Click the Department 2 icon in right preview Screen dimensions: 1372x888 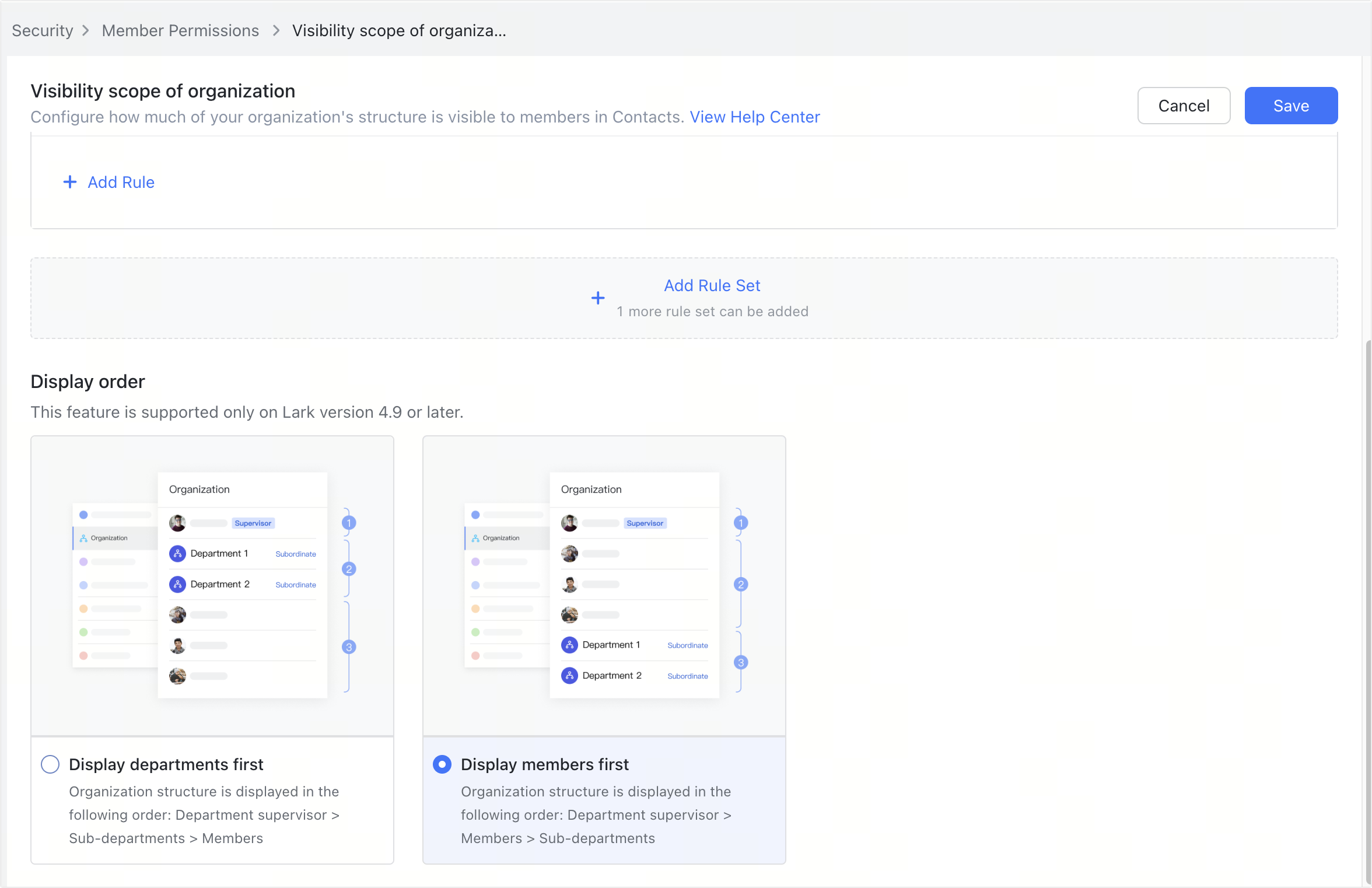569,675
